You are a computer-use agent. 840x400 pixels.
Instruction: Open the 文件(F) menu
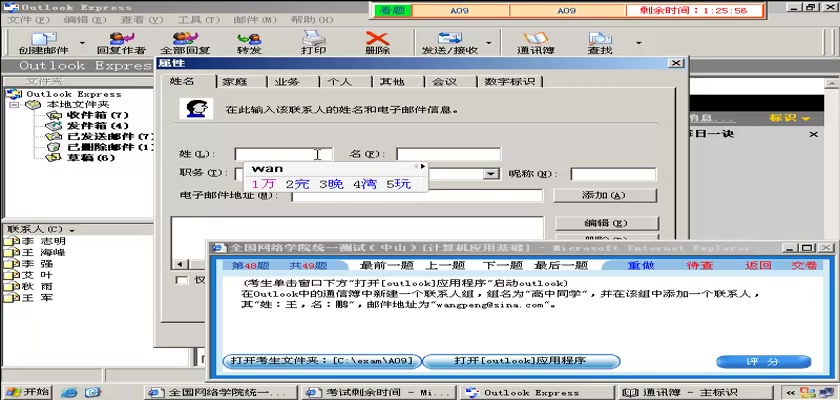click(x=27, y=20)
